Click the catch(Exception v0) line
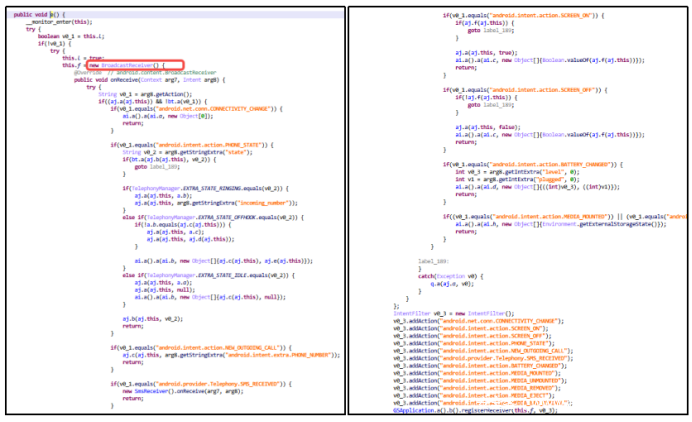The image size is (692, 422). [x=456, y=275]
